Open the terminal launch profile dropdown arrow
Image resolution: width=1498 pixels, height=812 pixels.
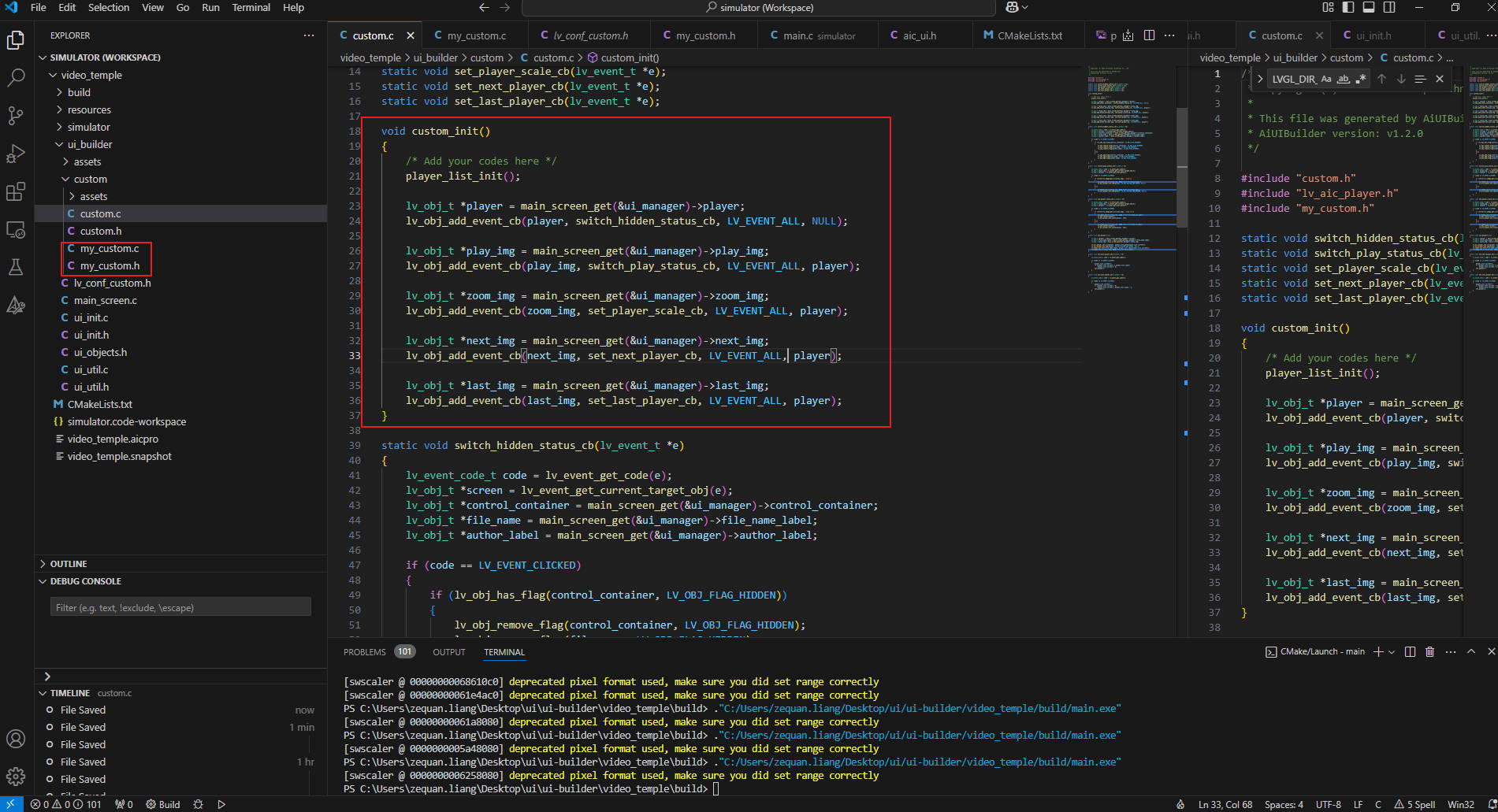pos(1392,651)
